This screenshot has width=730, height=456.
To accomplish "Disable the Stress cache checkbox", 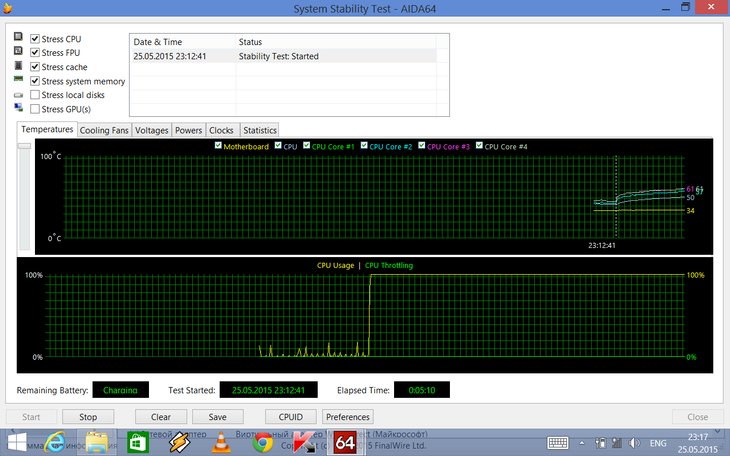I will (35, 67).
